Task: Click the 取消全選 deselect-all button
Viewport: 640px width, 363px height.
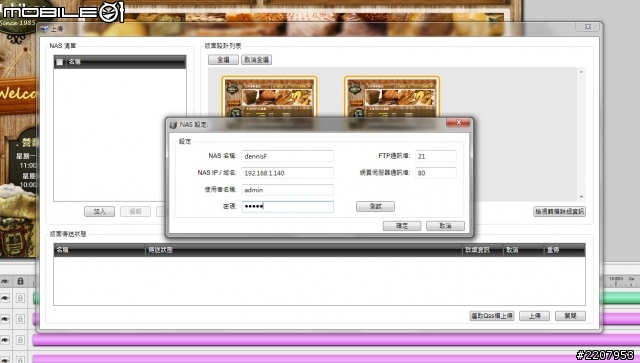Action: coord(256,60)
